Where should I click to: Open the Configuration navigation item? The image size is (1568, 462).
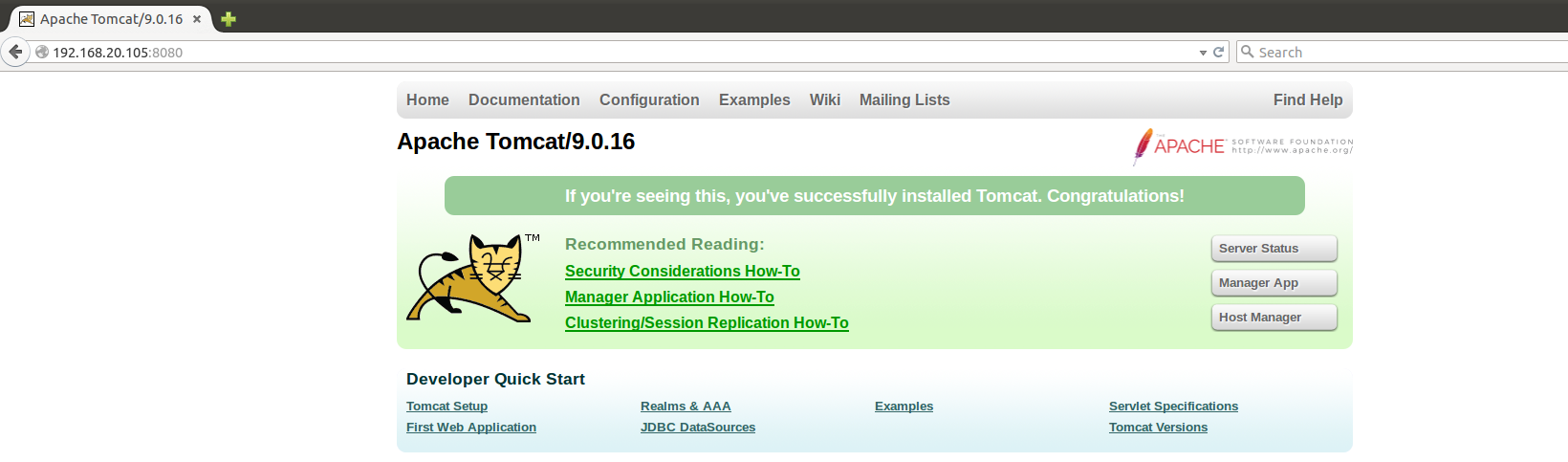pos(649,99)
